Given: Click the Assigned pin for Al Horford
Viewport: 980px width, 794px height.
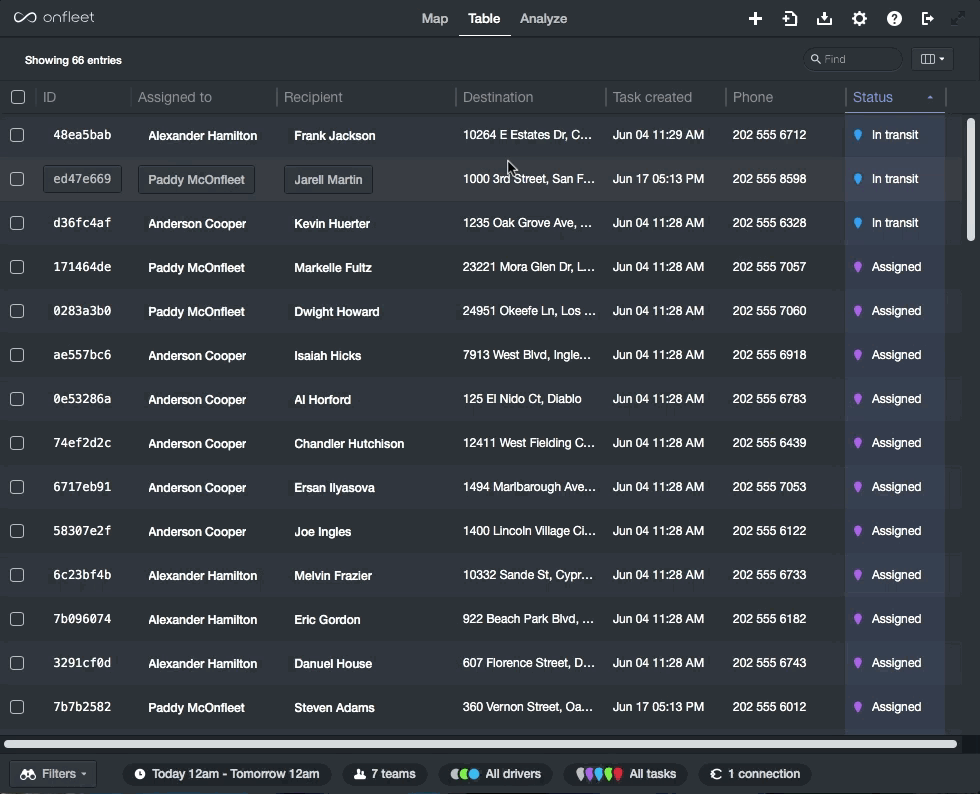Looking at the screenshot, I should [x=858, y=399].
